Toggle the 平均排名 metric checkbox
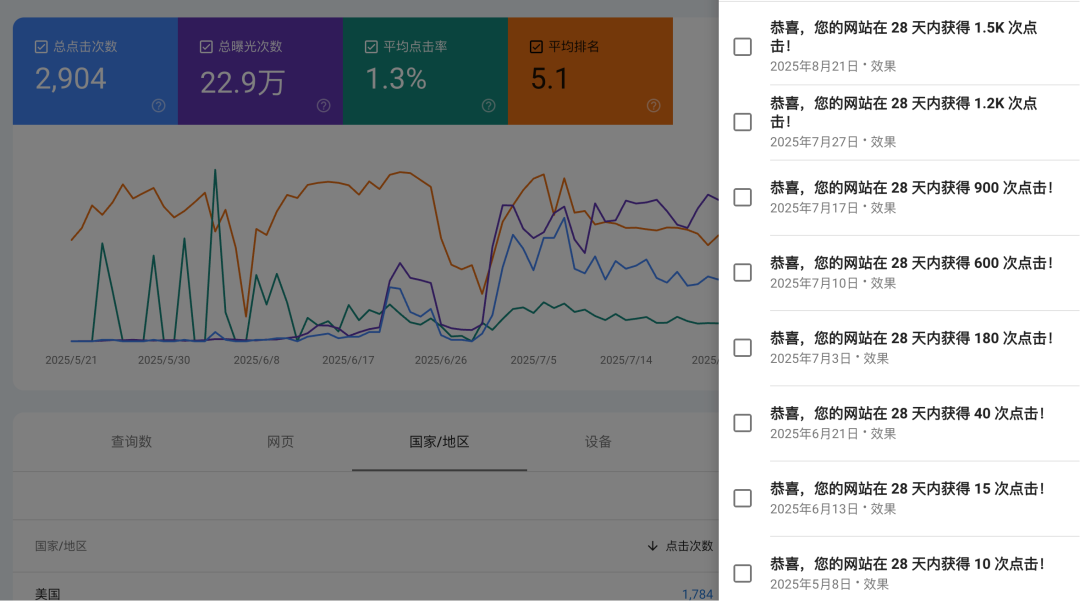The image size is (1080, 601). (537, 45)
